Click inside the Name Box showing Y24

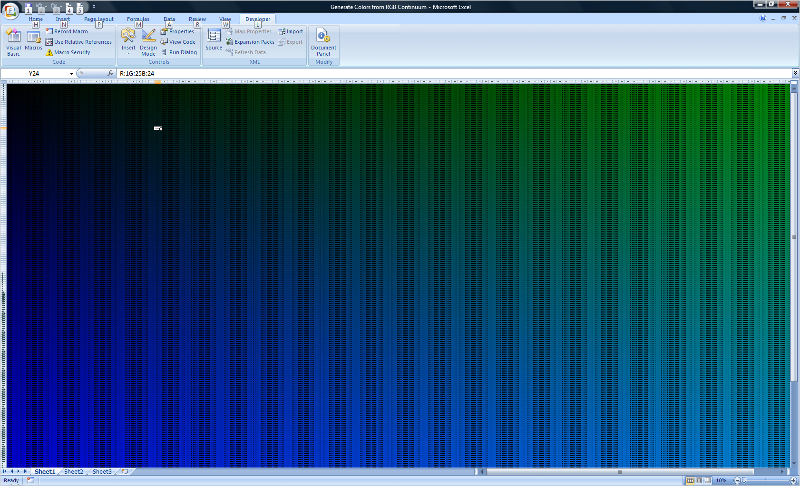(35, 73)
